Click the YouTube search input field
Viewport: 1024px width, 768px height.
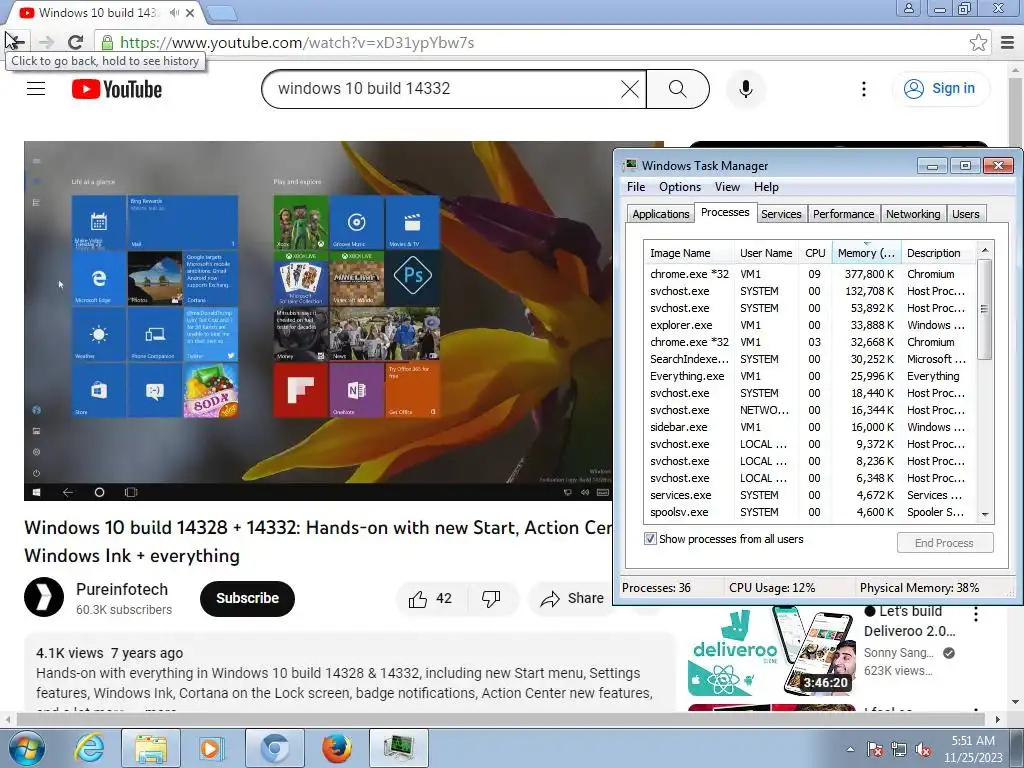coord(444,89)
